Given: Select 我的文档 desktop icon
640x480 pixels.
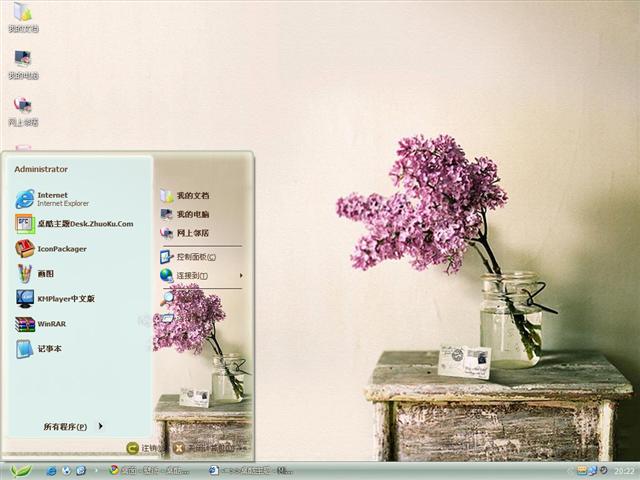Looking at the screenshot, I should [x=23, y=17].
